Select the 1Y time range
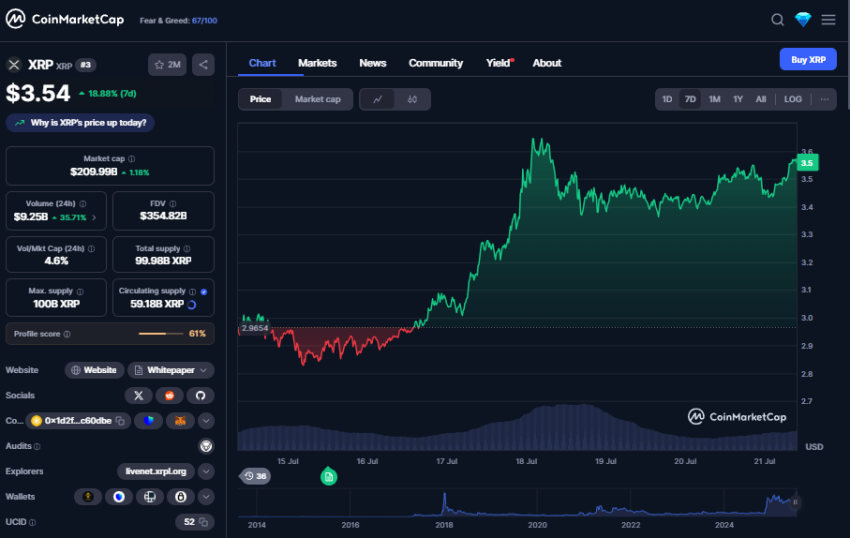The width and height of the screenshot is (850, 538). (x=738, y=99)
